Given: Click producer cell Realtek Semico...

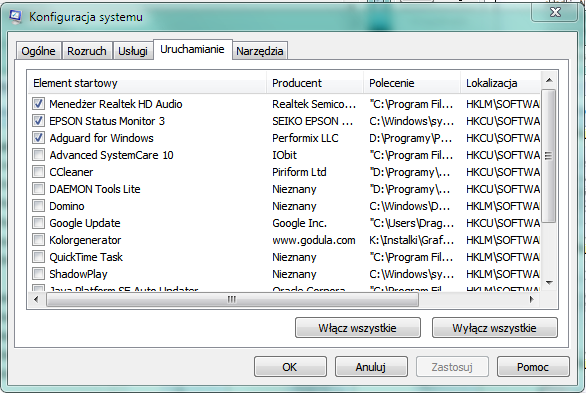Looking at the screenshot, I should (x=314, y=104).
